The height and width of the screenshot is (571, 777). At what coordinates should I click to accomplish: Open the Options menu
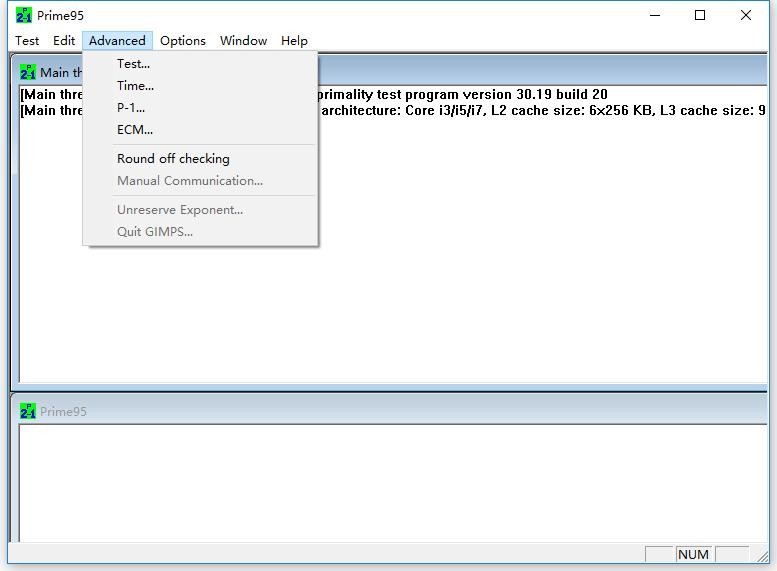(183, 41)
